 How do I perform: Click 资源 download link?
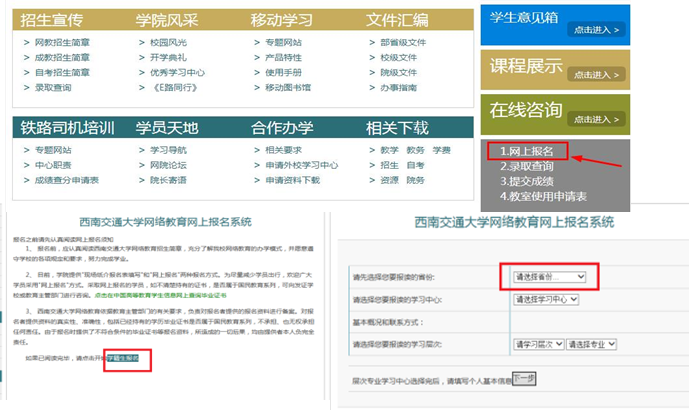pos(389,180)
